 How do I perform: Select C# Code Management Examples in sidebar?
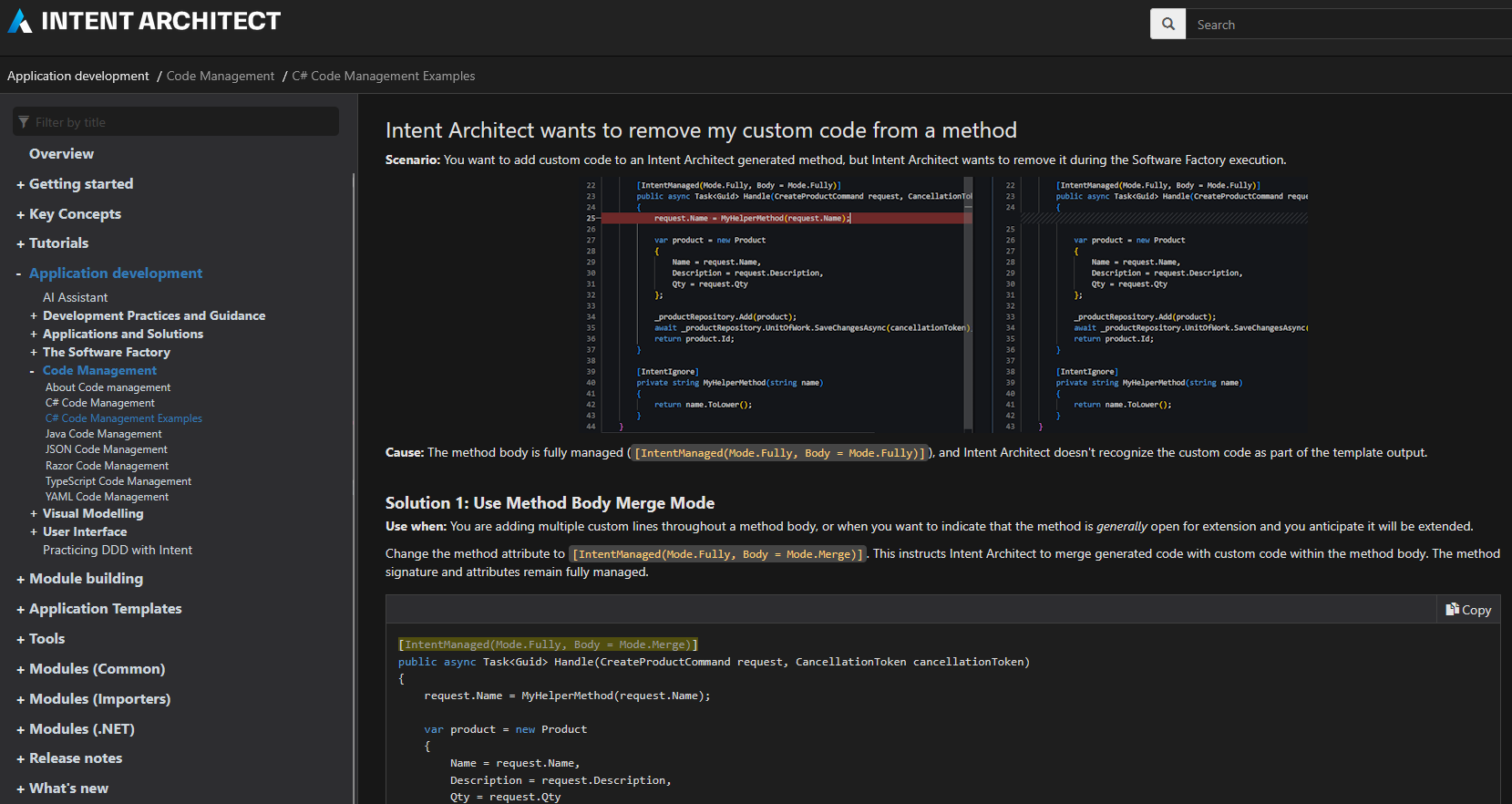(124, 418)
